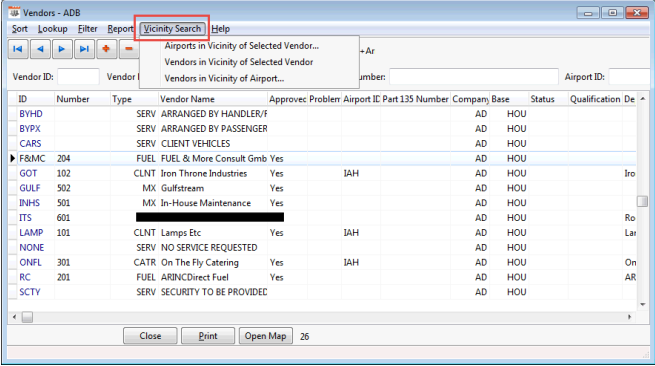
Task: Open the Vicinity Search menu
Action: pos(172,29)
